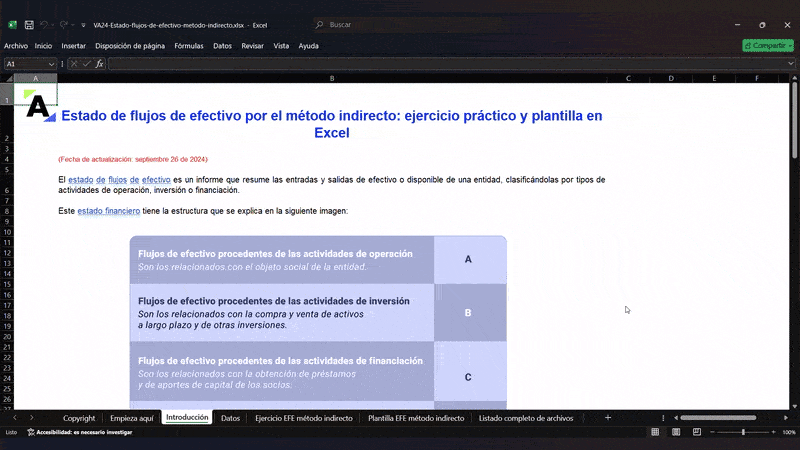800x450 pixels.
Task: Click the zoom out minus button
Action: [714, 432]
